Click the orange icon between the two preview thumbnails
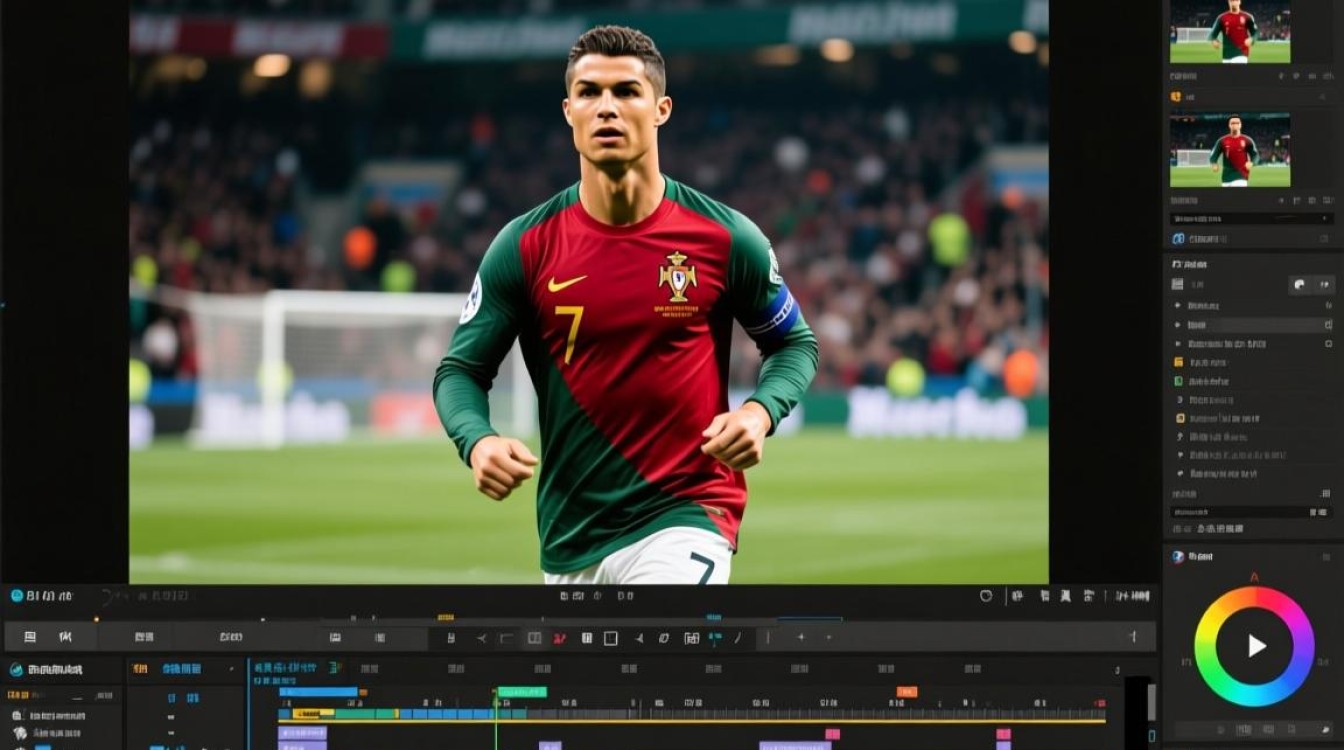 [1176, 97]
